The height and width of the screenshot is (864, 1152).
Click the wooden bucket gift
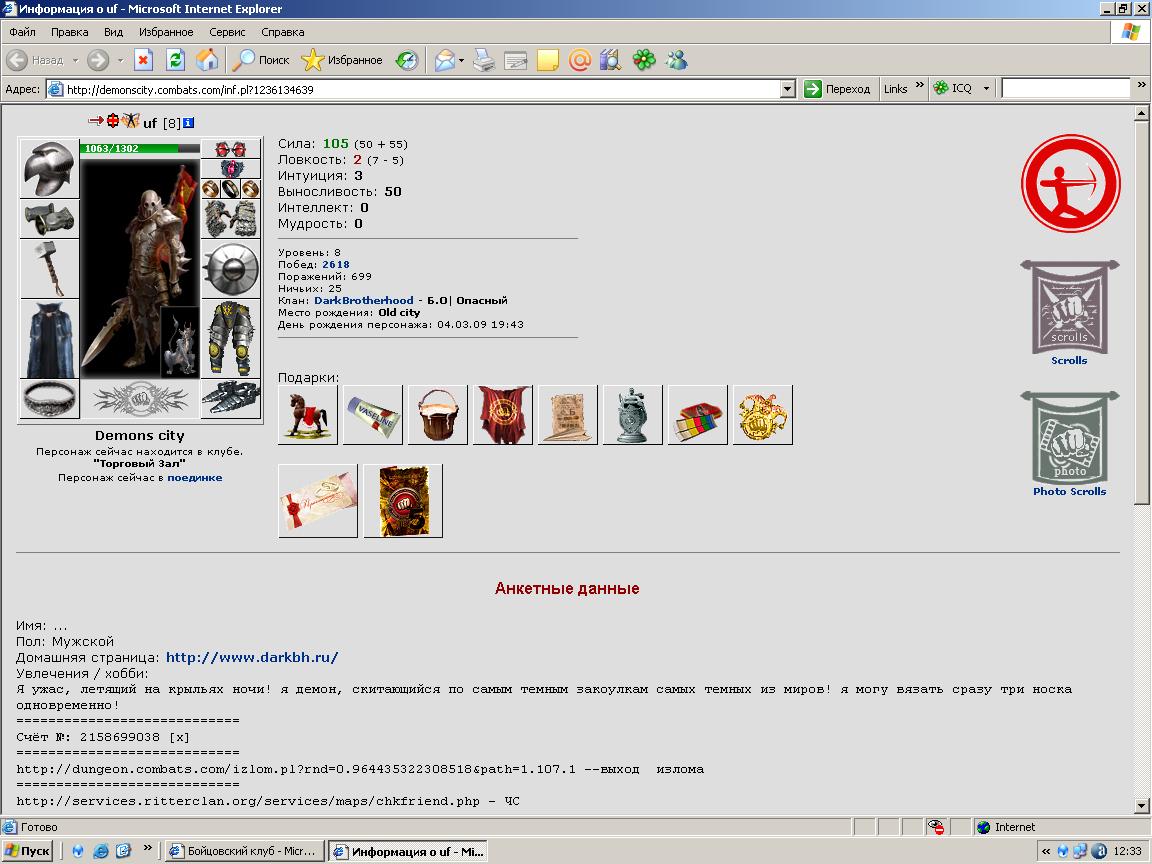pyautogui.click(x=438, y=415)
